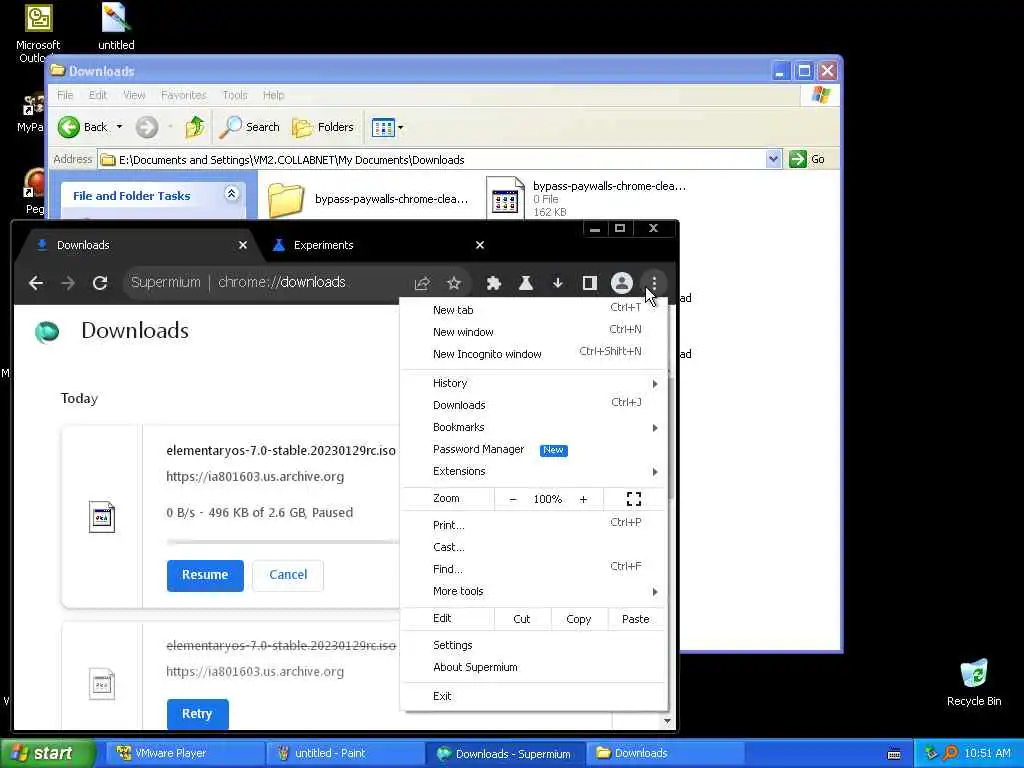This screenshot has height=768, width=1024.
Task: Click the three-dot Supermium menu icon
Action: click(x=654, y=283)
